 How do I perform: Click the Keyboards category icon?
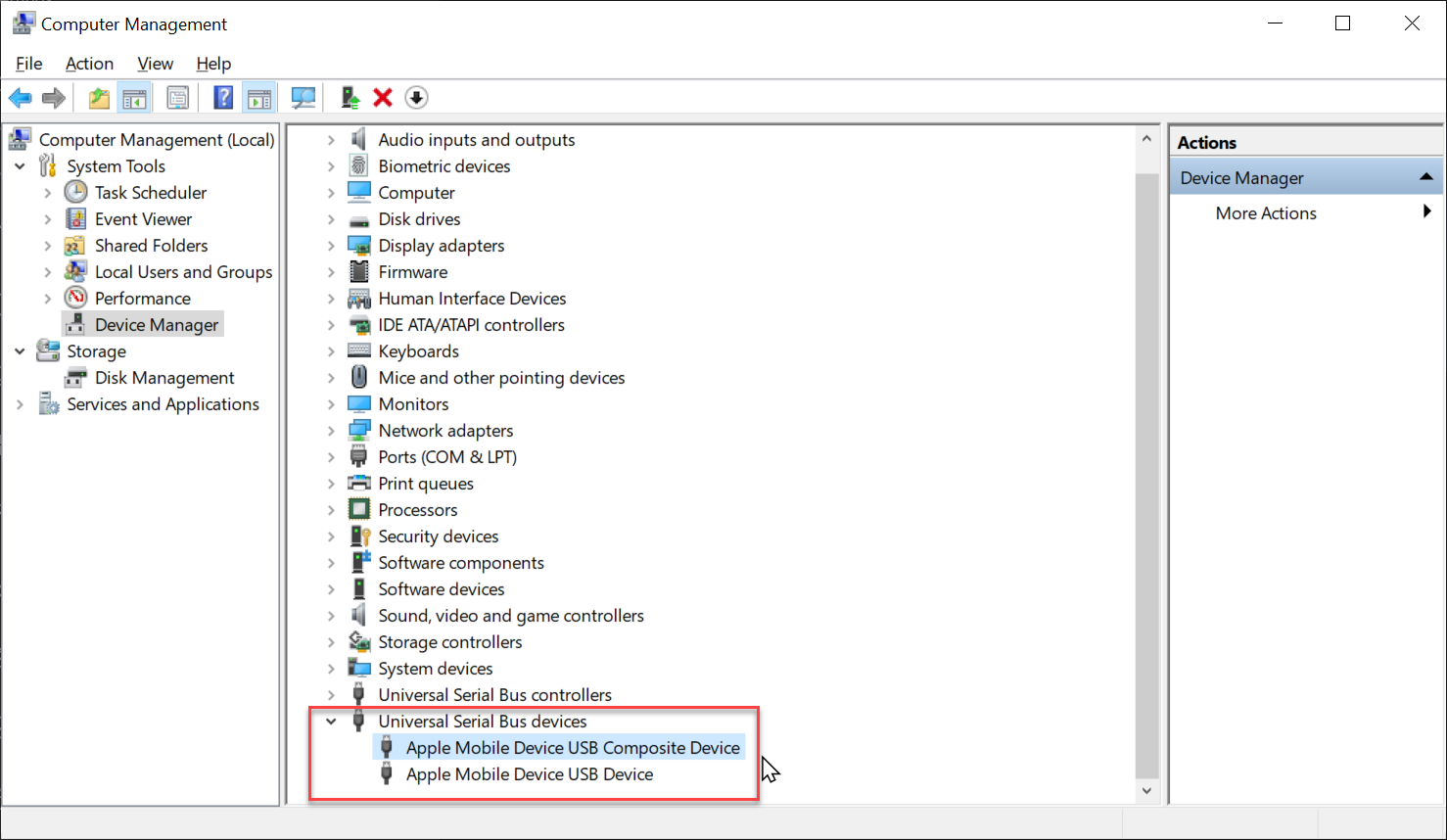359,351
